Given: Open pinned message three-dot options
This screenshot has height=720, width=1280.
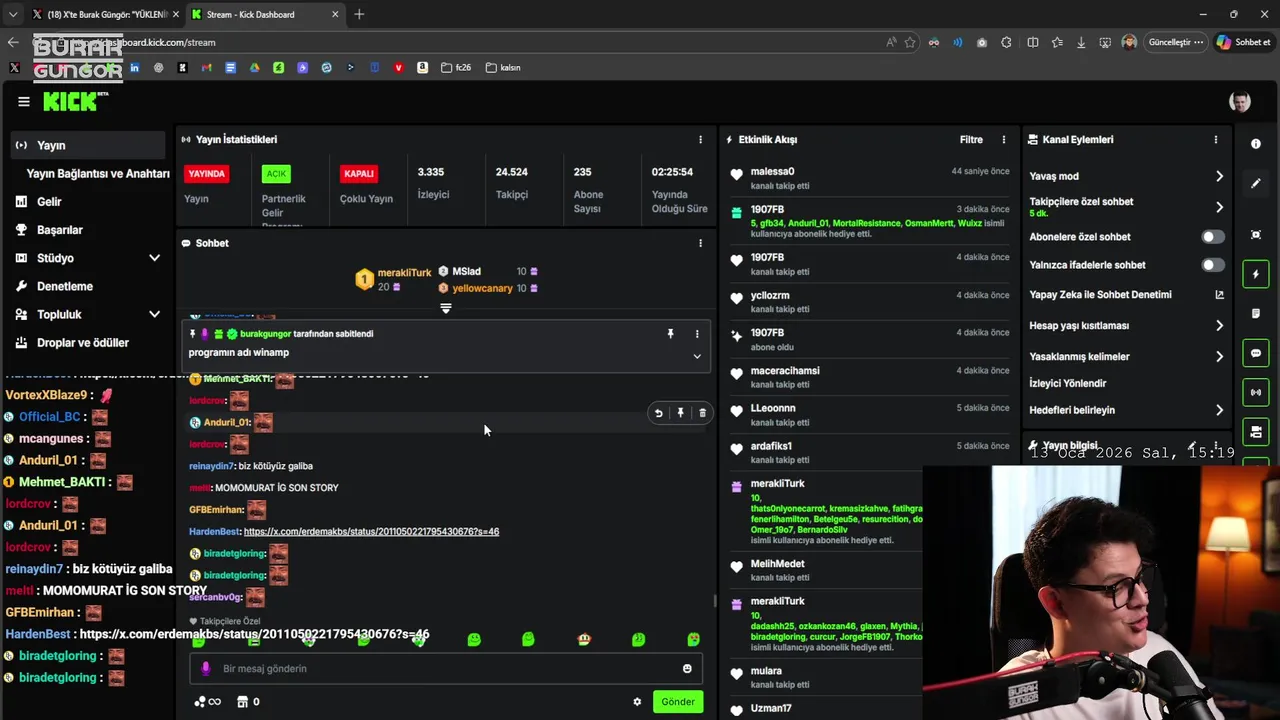Looking at the screenshot, I should click(x=697, y=334).
